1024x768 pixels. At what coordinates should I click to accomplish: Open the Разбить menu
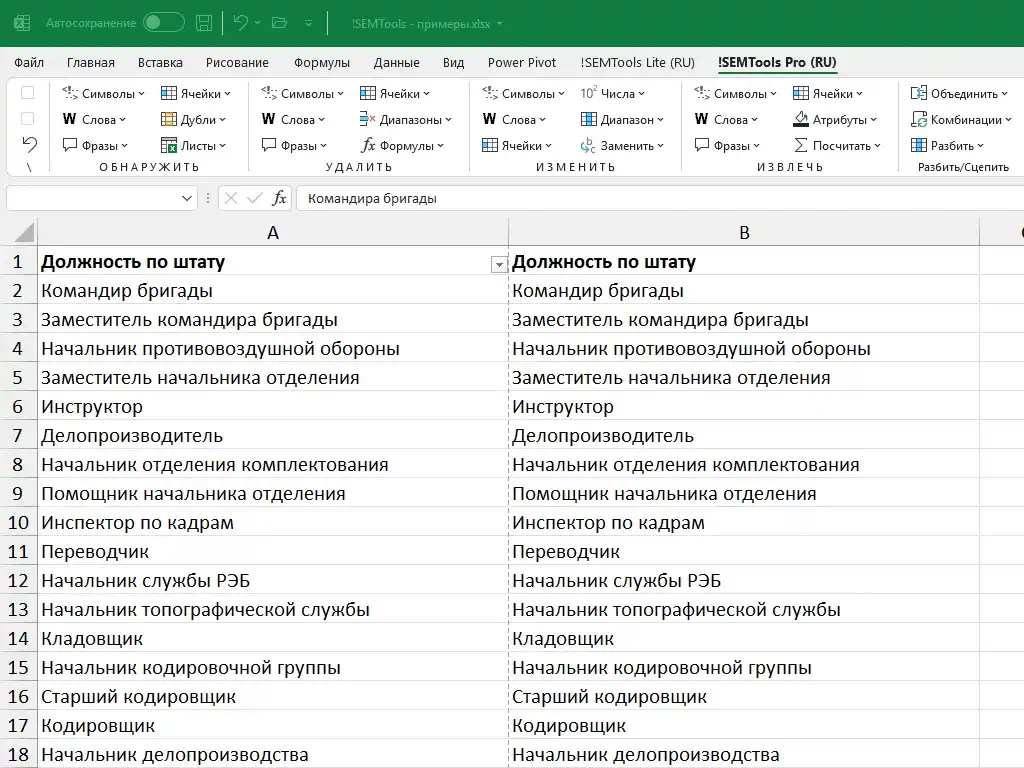[947, 146]
